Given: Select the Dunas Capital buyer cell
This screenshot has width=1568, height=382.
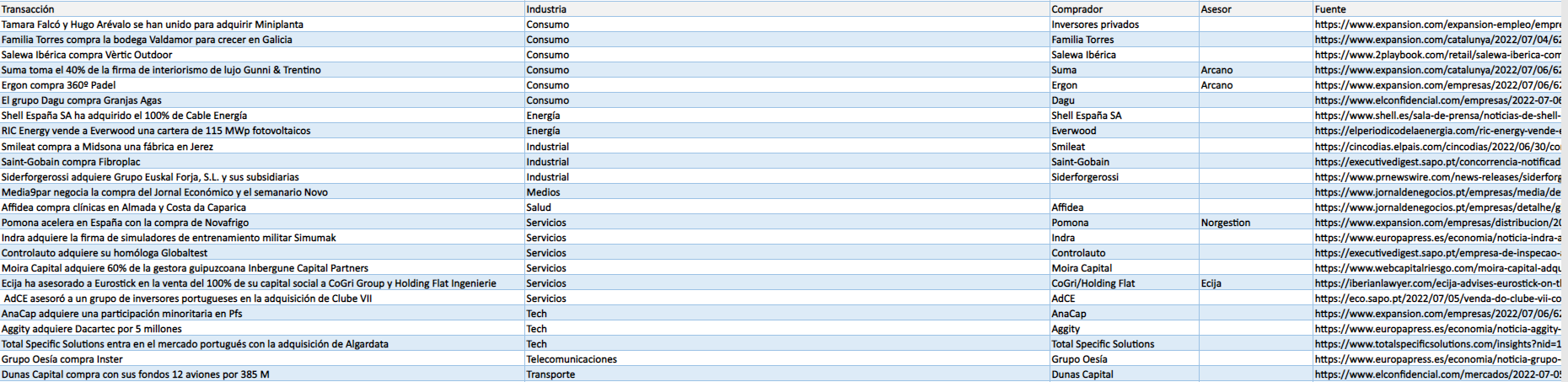Looking at the screenshot, I should [1125, 374].
